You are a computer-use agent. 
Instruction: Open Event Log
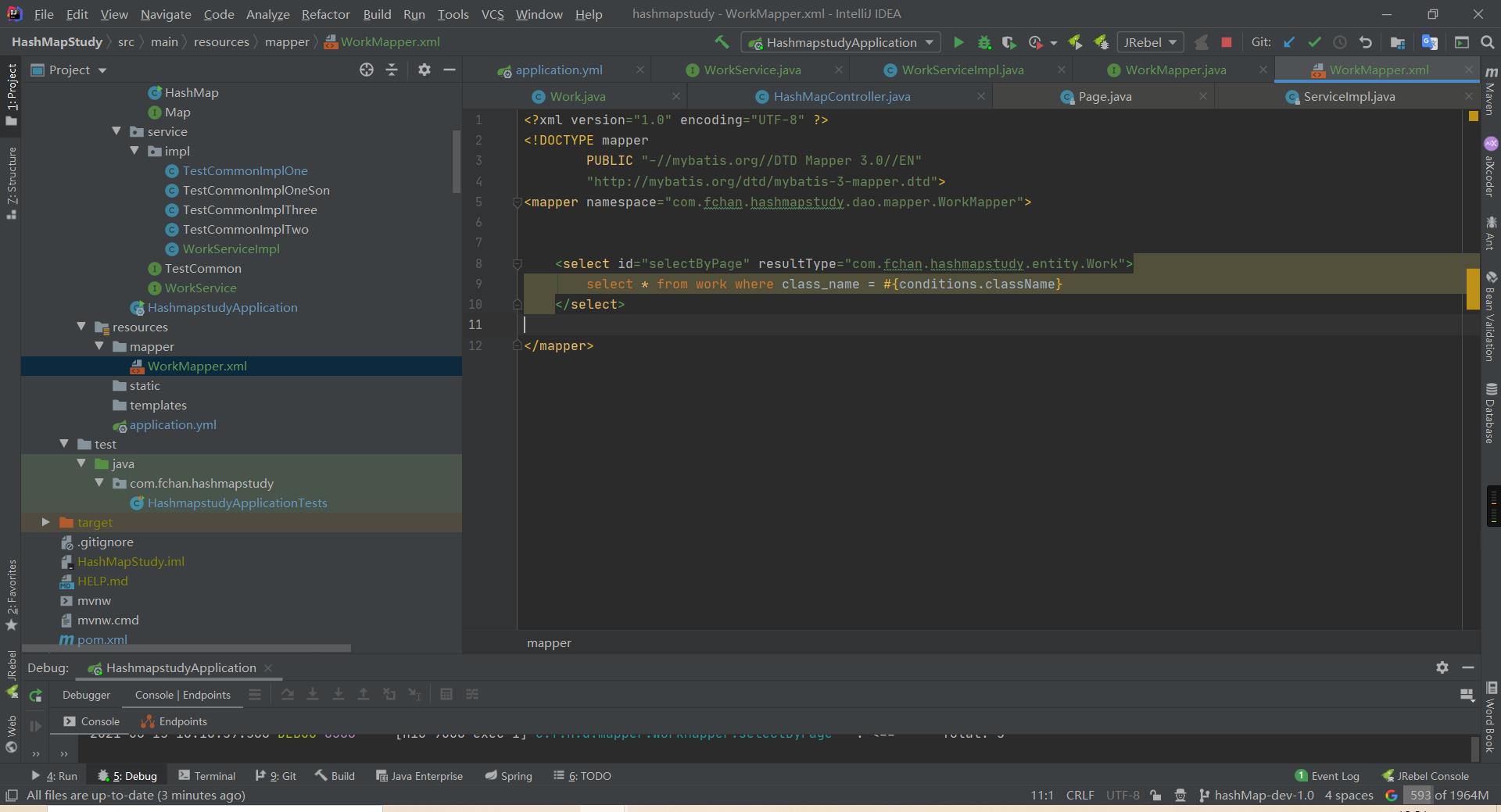[x=1327, y=776]
